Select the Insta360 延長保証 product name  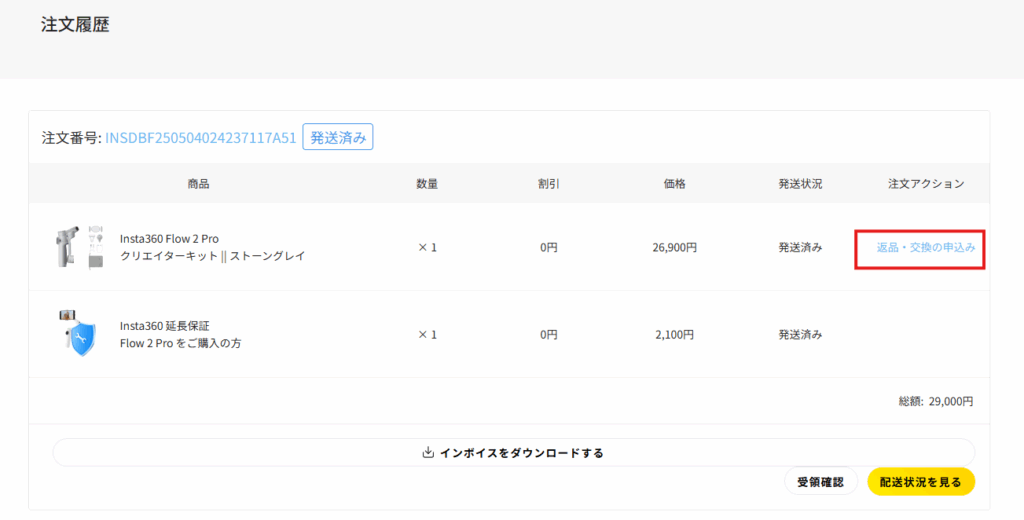click(165, 326)
